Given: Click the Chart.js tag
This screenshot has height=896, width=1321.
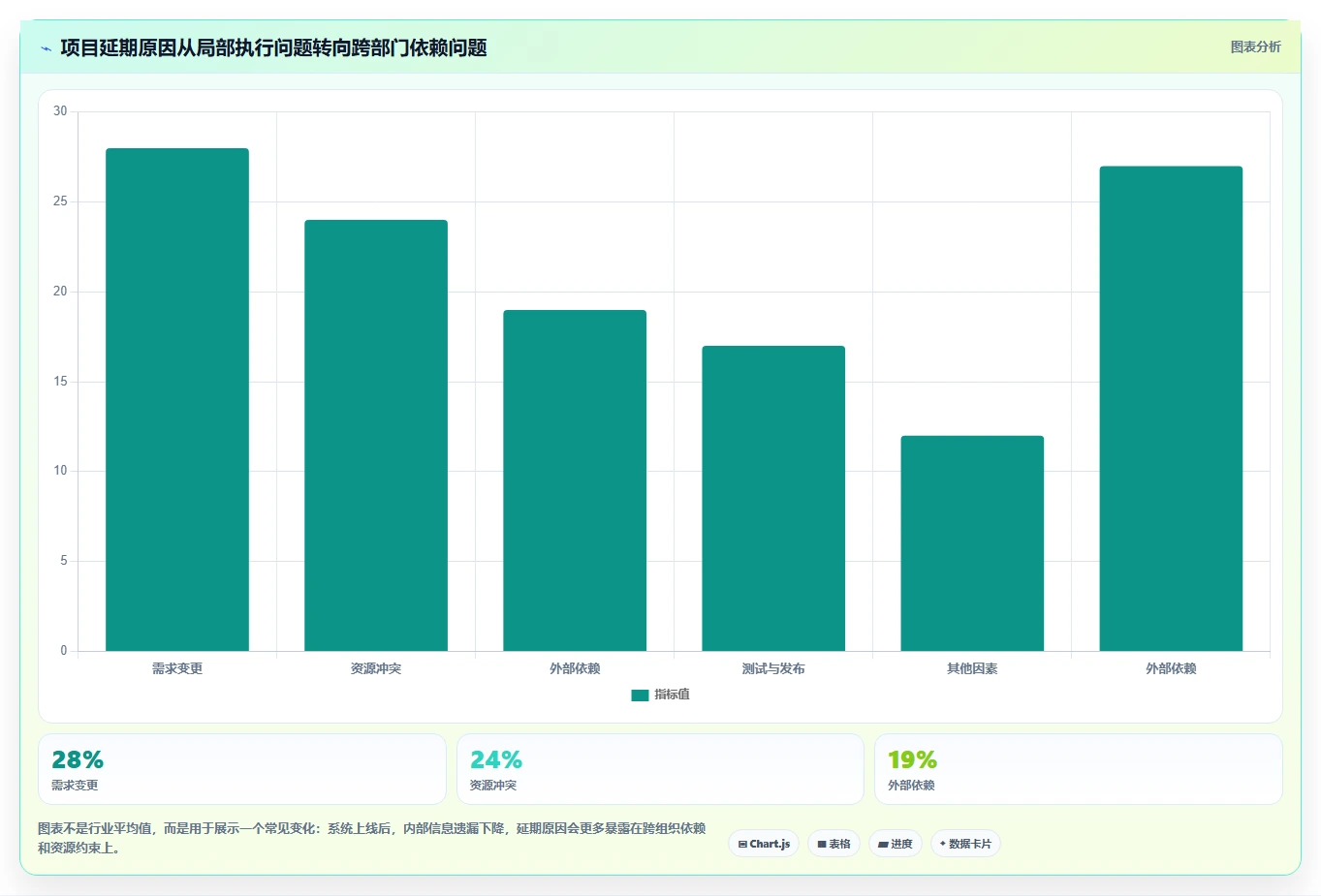Looking at the screenshot, I should (764, 844).
